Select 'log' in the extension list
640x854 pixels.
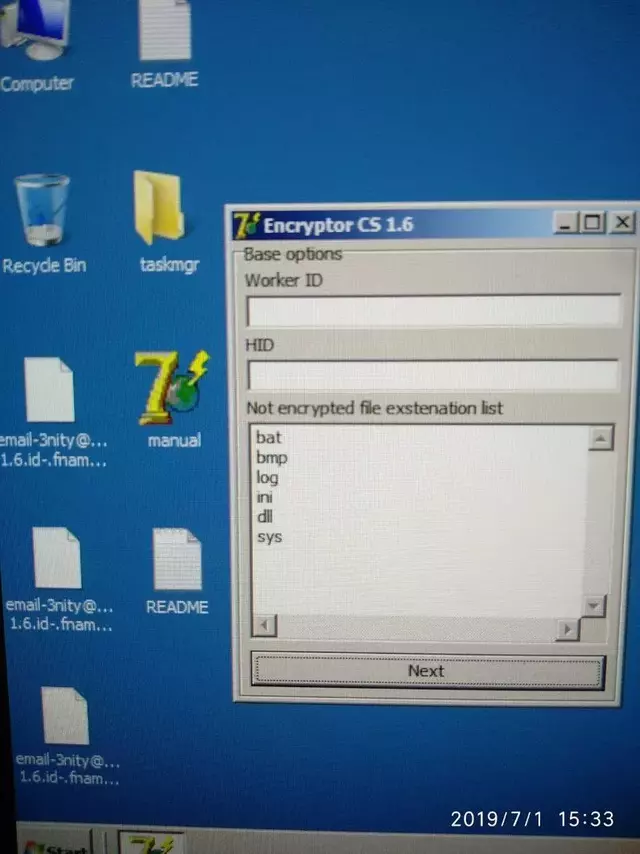pos(267,478)
